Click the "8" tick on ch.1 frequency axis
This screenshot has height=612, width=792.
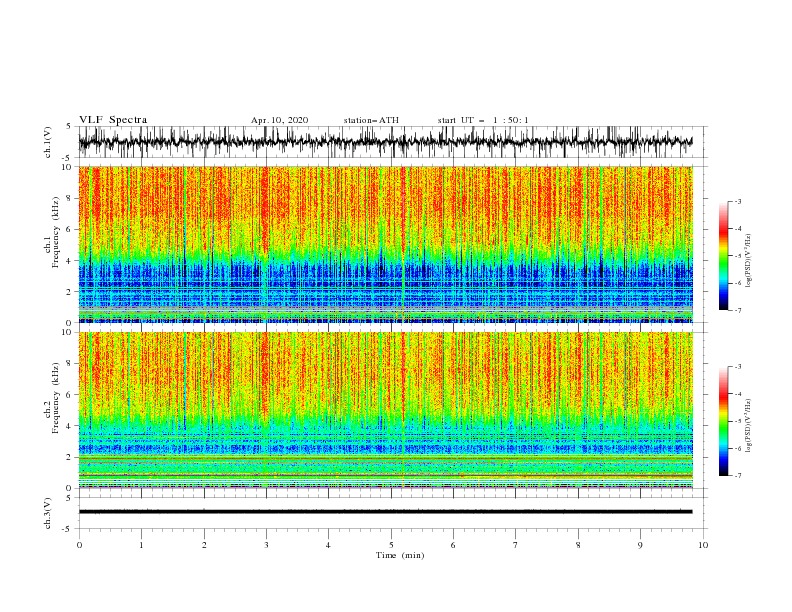70,198
